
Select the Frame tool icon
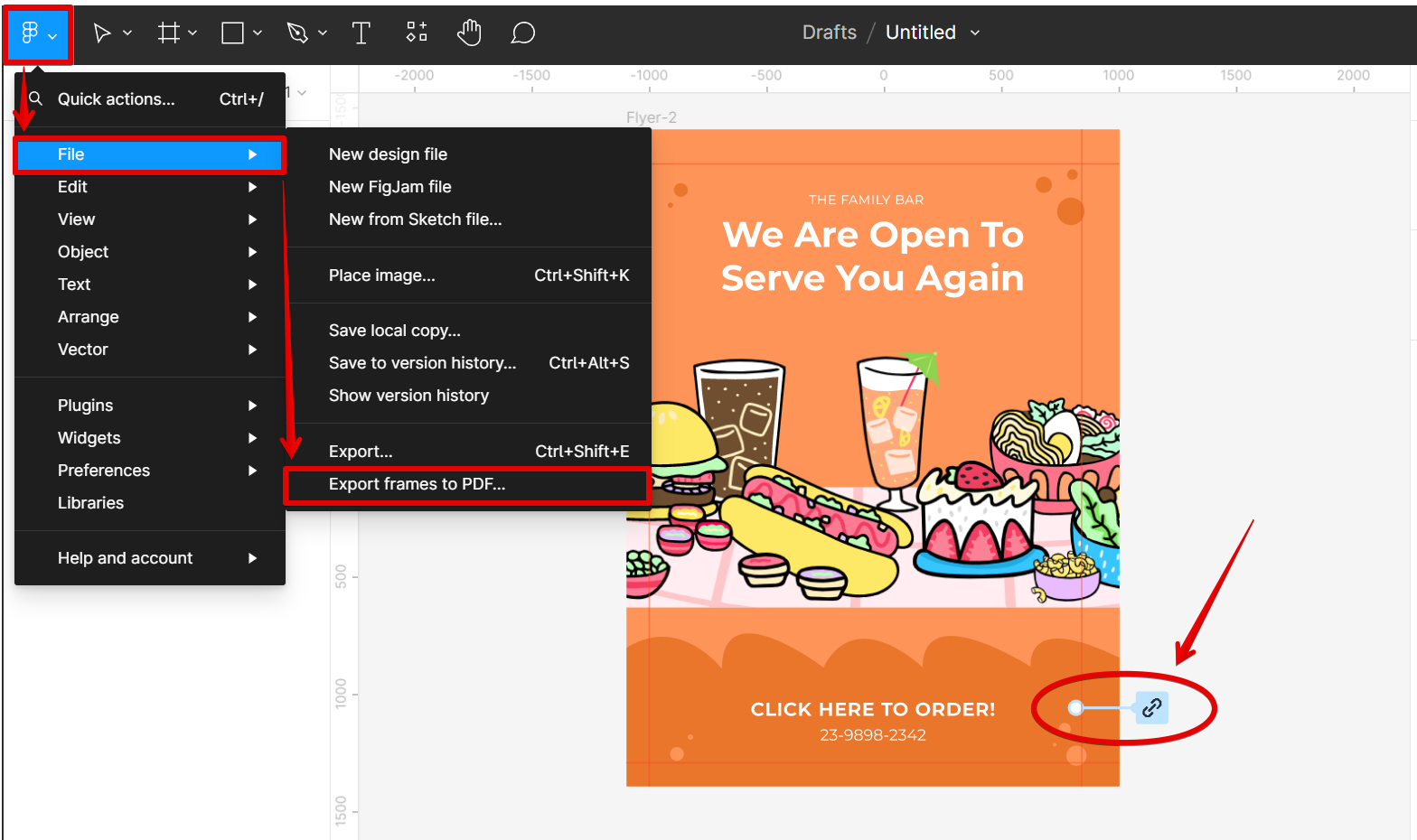168,33
